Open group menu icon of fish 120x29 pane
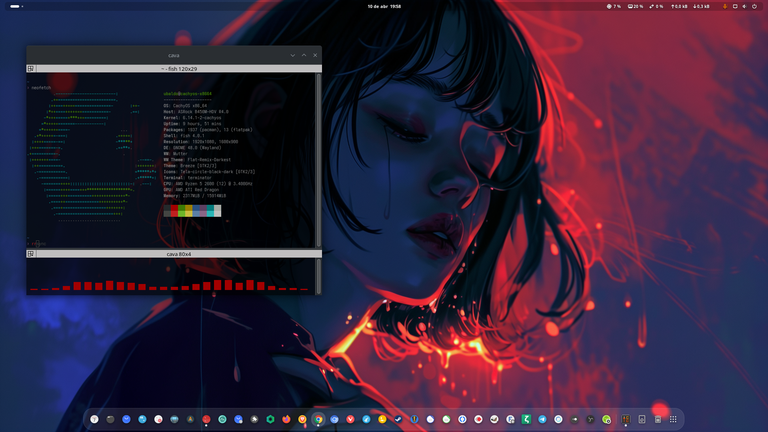 [31, 69]
